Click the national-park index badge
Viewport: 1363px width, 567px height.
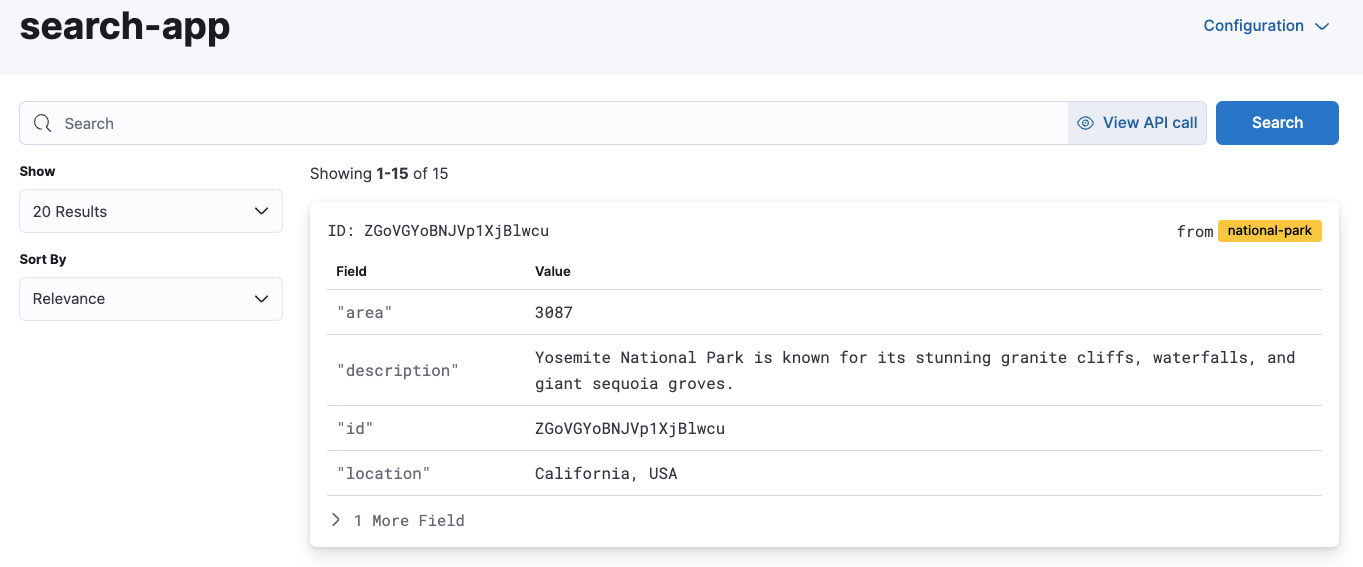point(1270,231)
